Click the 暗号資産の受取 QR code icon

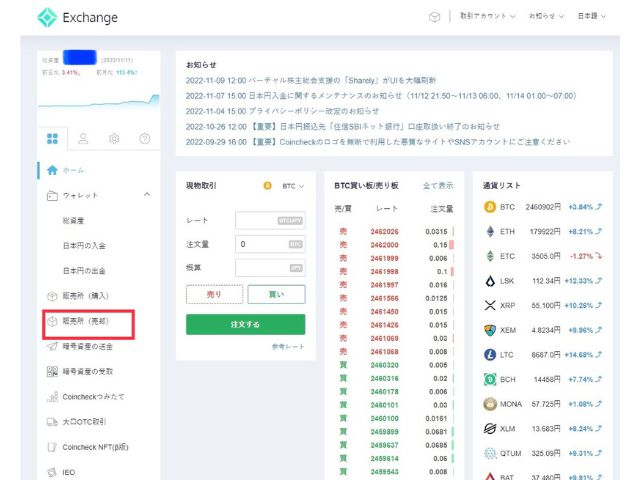(52, 371)
